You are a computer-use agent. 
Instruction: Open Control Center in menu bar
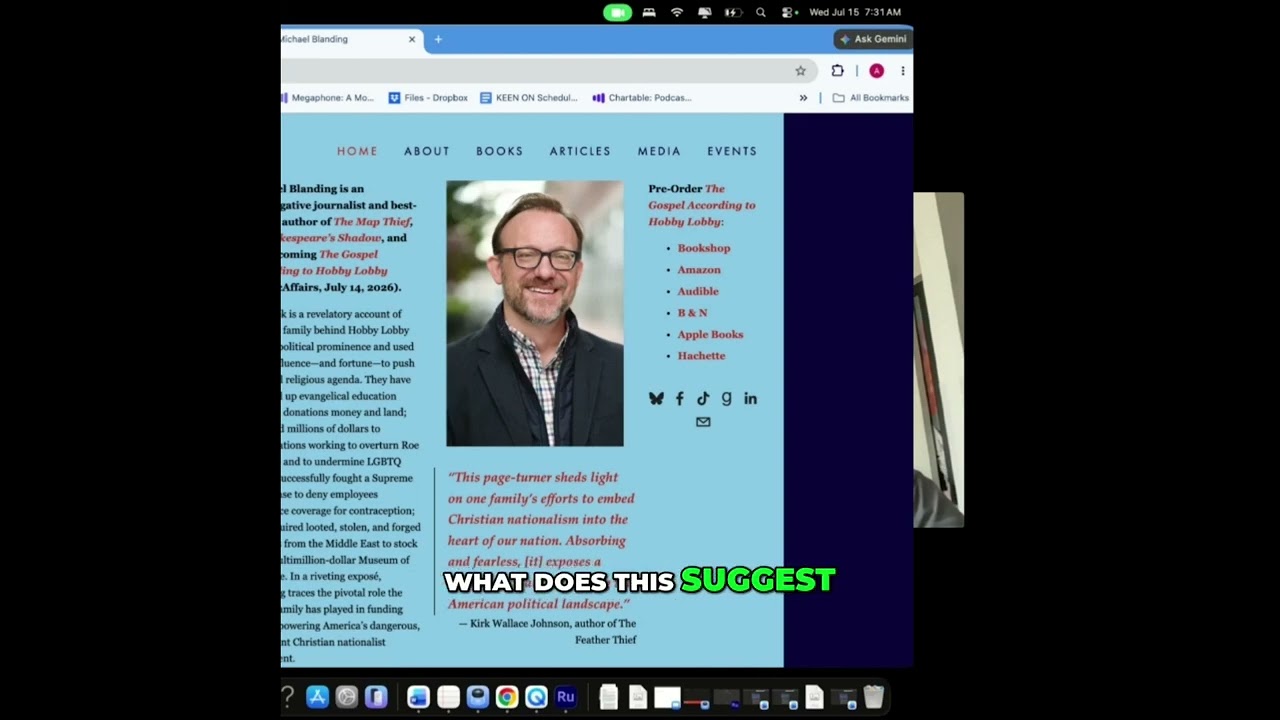tap(789, 13)
